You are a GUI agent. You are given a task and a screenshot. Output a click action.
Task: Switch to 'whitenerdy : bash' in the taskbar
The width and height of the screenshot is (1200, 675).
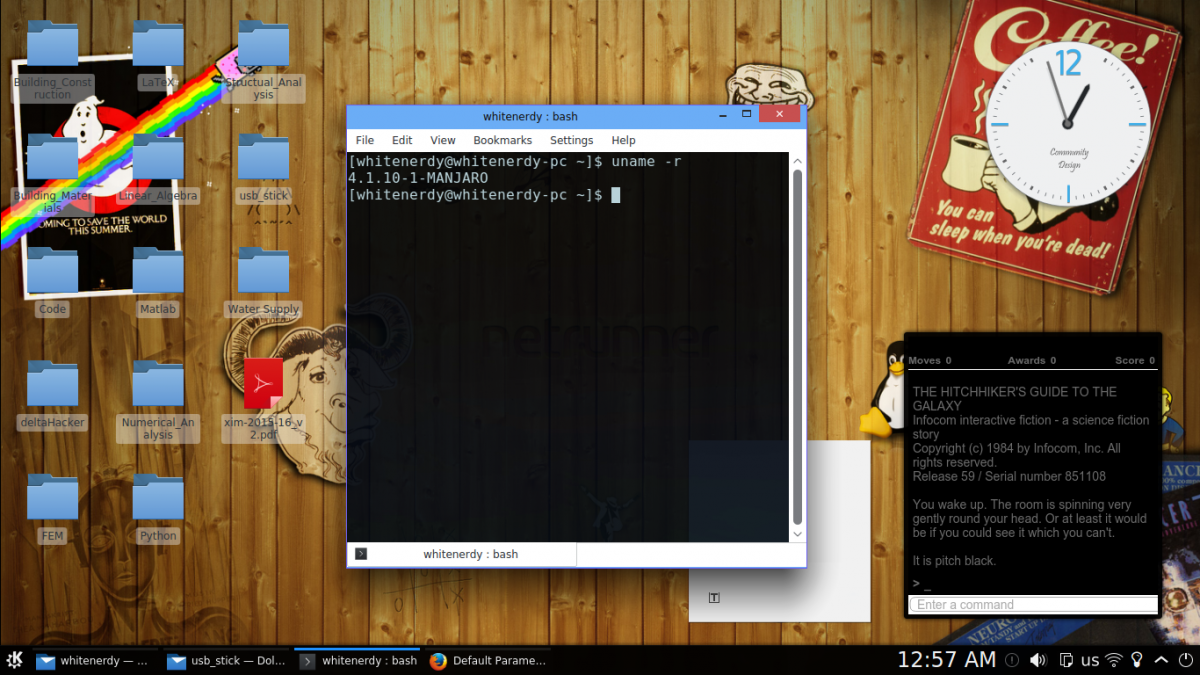[358, 660]
